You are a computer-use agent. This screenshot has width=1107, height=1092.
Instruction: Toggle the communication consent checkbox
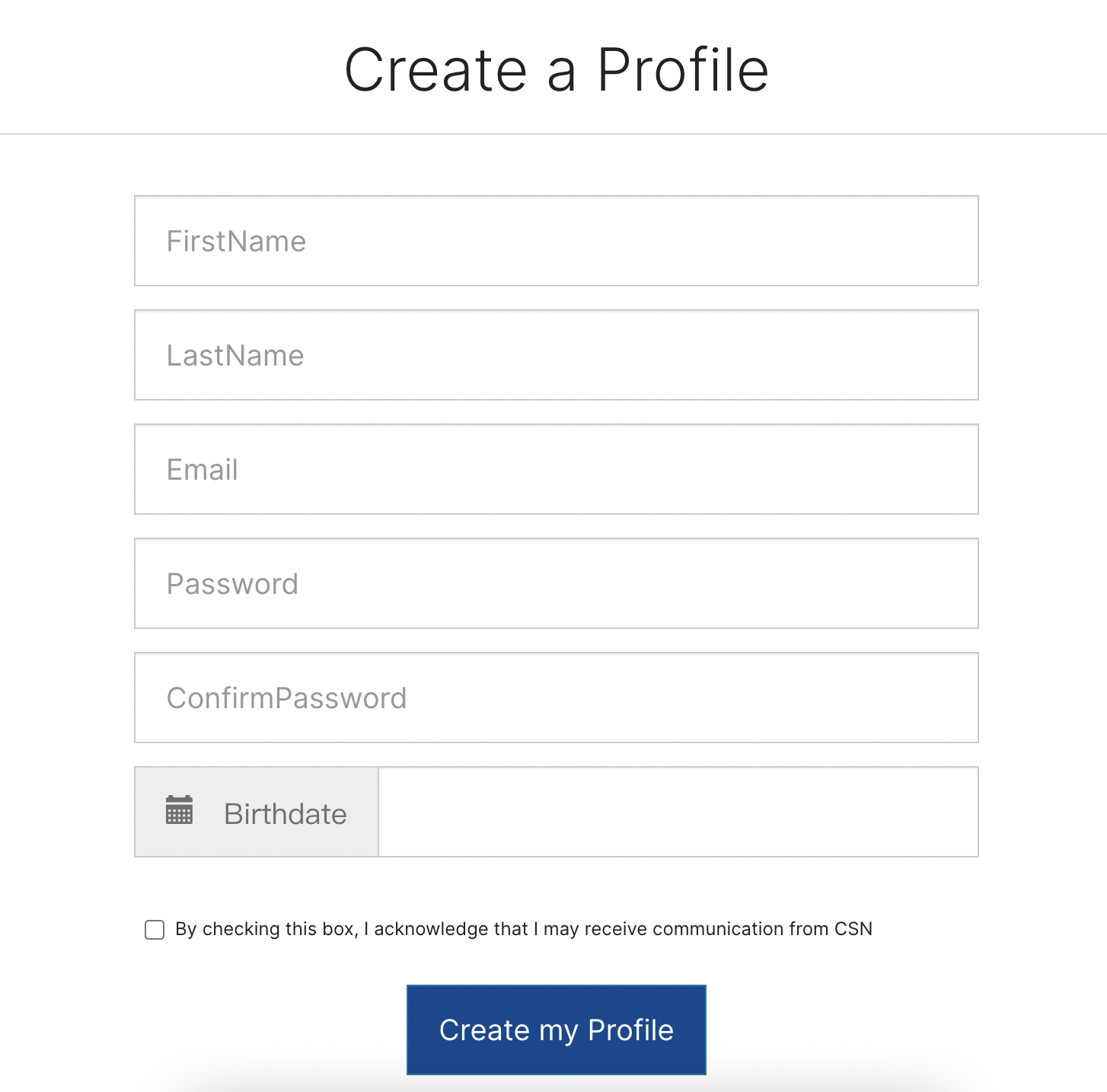pos(155,930)
